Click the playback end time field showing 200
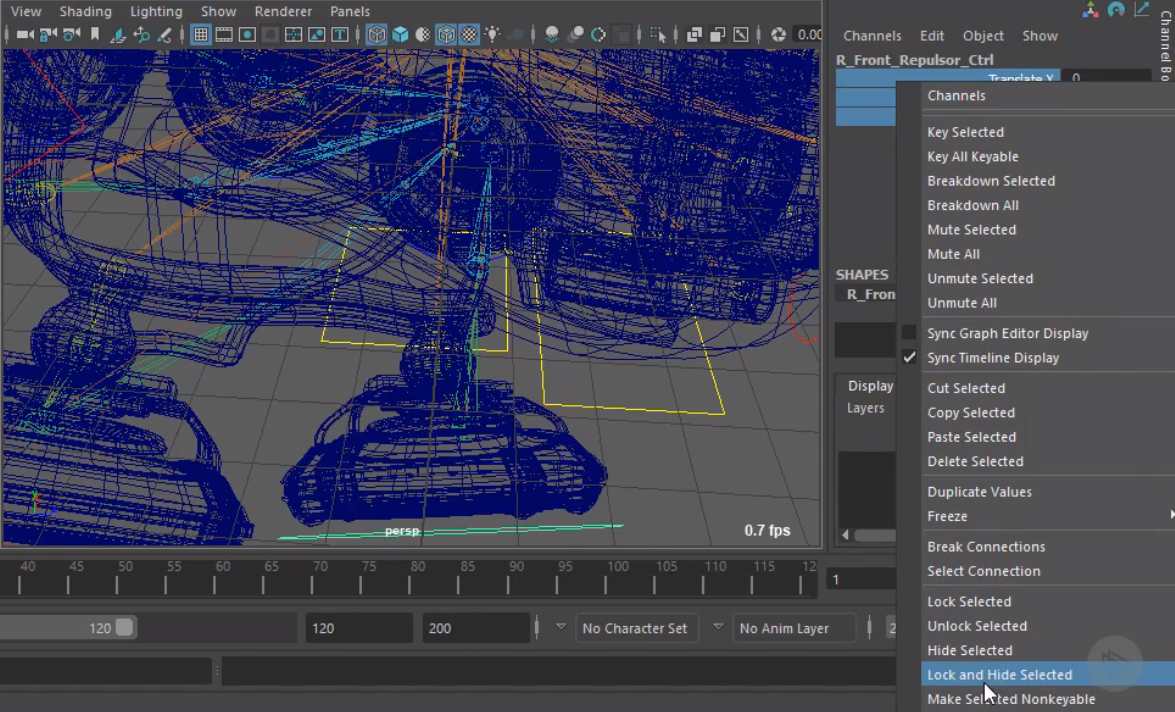Screen dimensions: 1175x712 click(475, 628)
